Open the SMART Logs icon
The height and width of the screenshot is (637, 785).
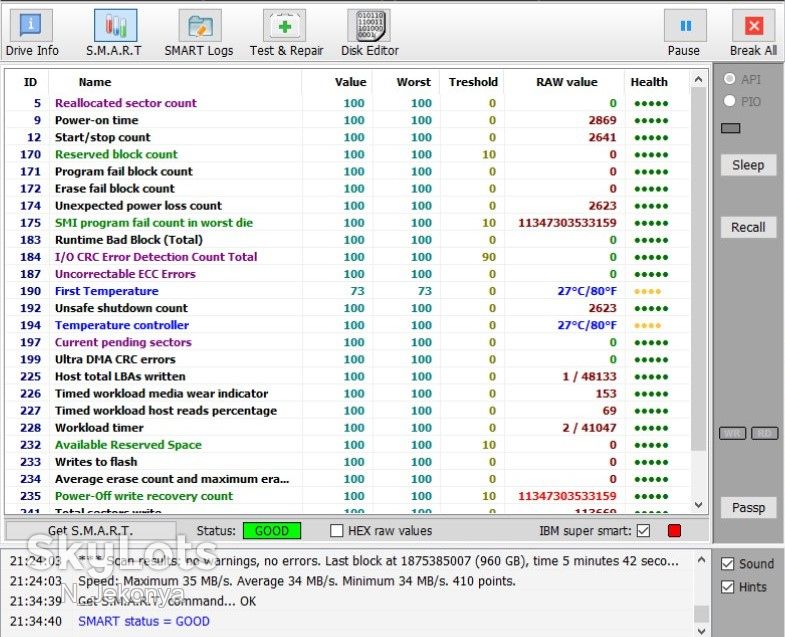(200, 26)
